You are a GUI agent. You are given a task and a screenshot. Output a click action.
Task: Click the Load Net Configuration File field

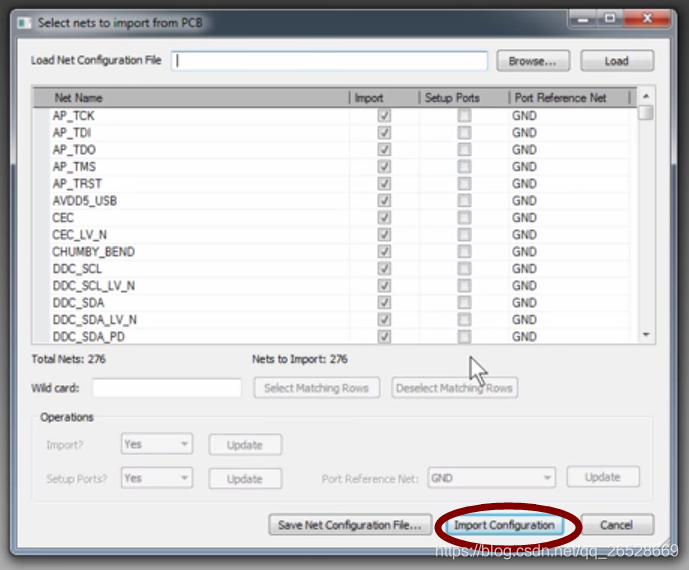pyautogui.click(x=330, y=61)
